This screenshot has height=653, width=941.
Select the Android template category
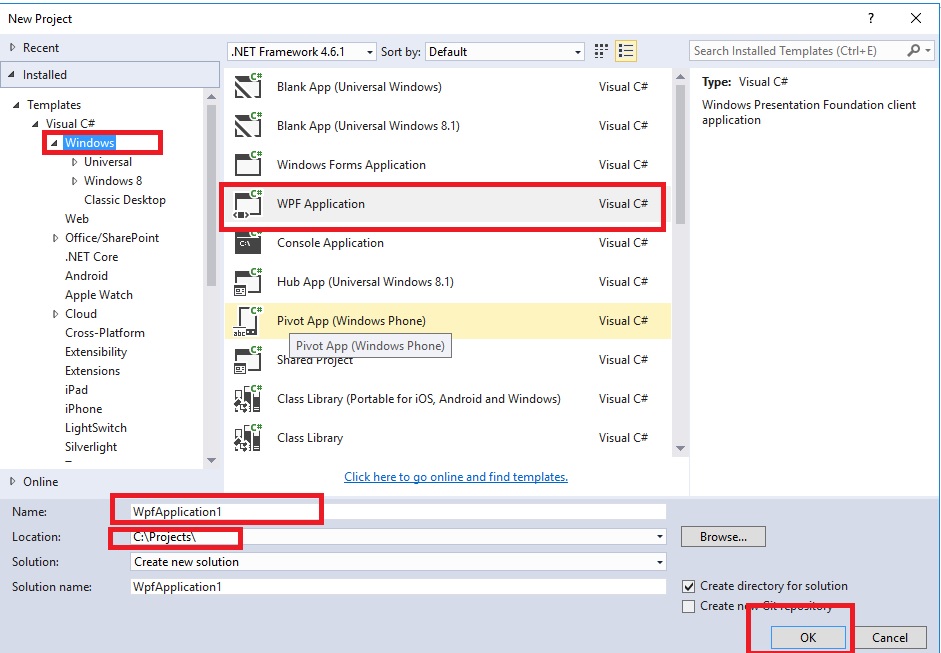coord(86,276)
